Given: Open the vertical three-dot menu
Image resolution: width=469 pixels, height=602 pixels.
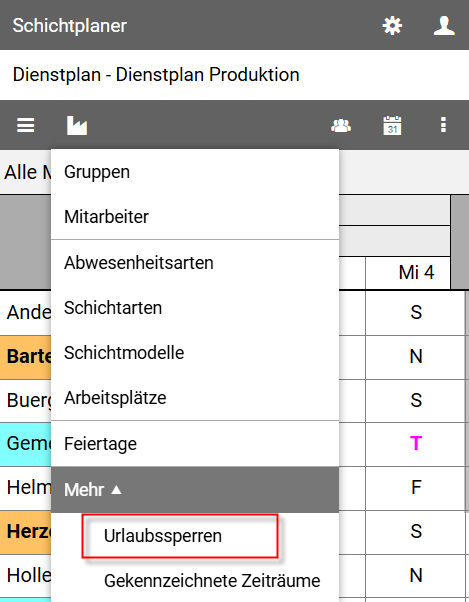Looking at the screenshot, I should click(443, 125).
